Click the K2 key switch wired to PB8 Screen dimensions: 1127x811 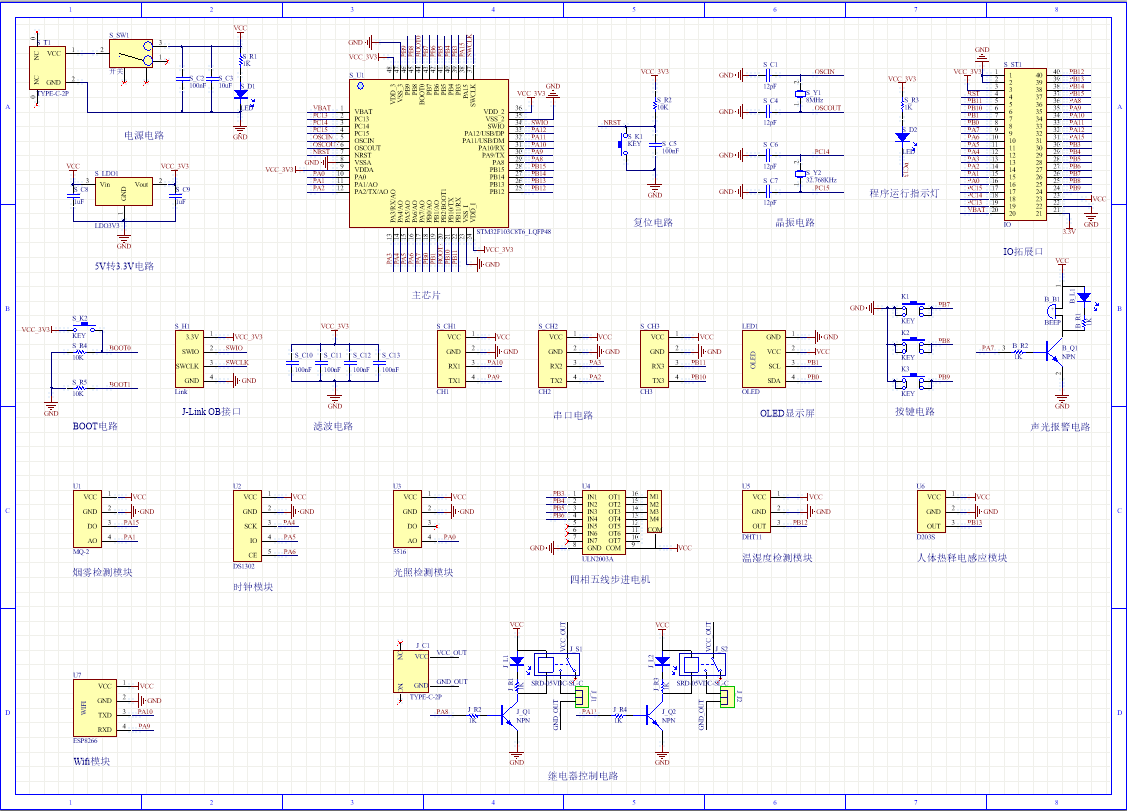coord(912,346)
